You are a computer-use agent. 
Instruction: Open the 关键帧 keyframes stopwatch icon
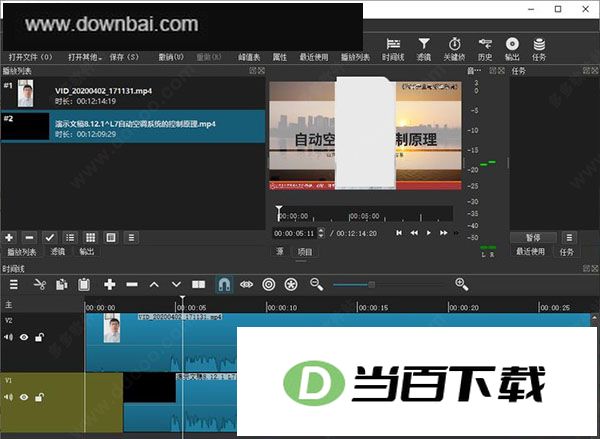point(454,44)
